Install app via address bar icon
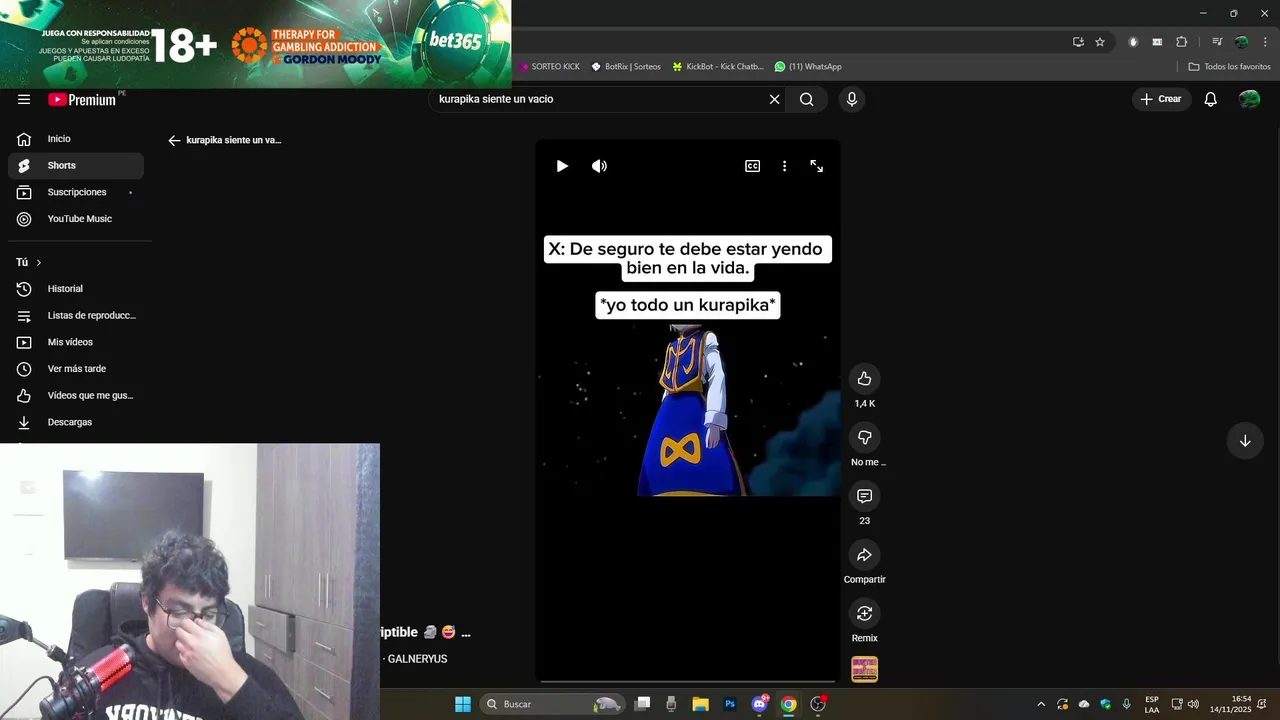The height and width of the screenshot is (720, 1280). 1078,42
